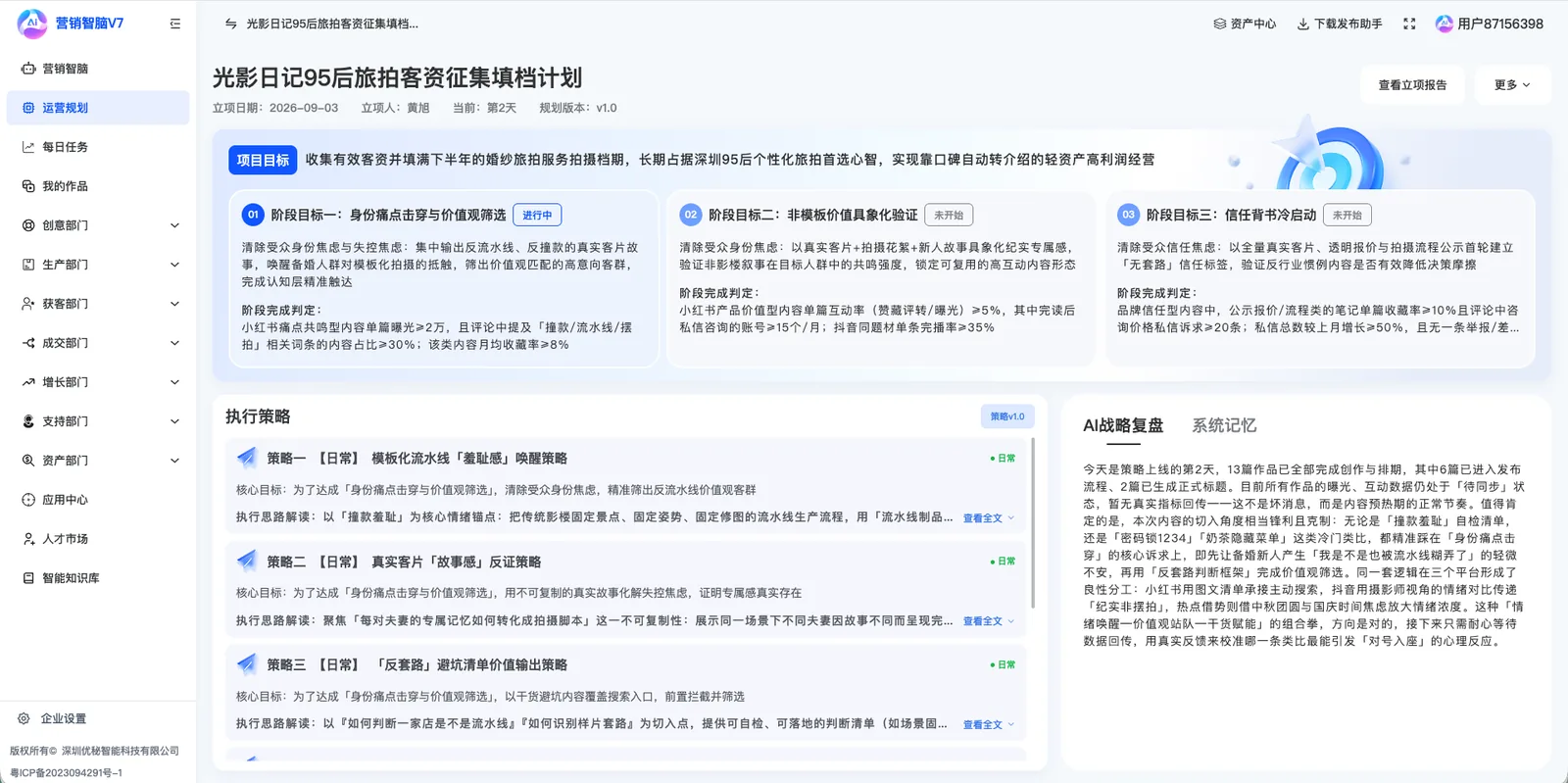Click the 项目目标 blue label
Image resolution: width=1568 pixels, height=783 pixels.
263,160
